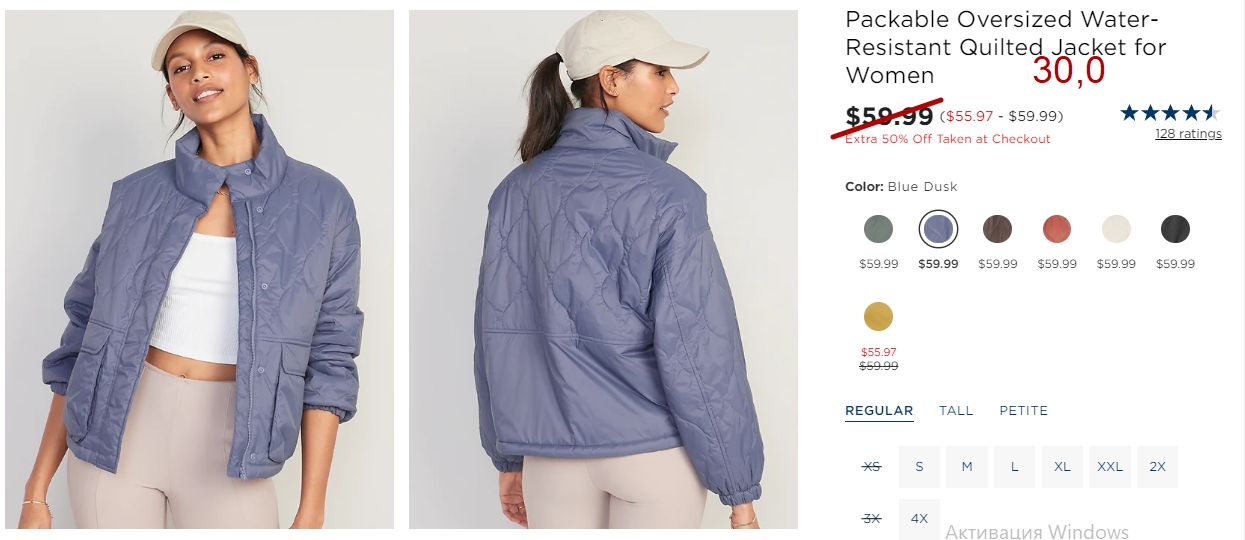This screenshot has height=540, width=1245.
Task: Switch to the TALL size tab
Action: pyautogui.click(x=956, y=411)
